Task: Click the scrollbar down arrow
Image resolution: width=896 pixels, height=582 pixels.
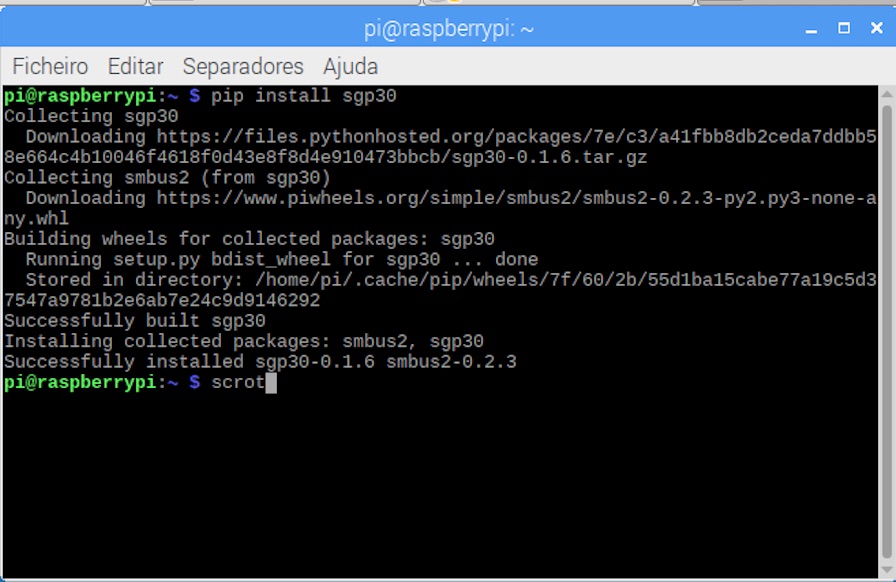Action: (x=887, y=570)
